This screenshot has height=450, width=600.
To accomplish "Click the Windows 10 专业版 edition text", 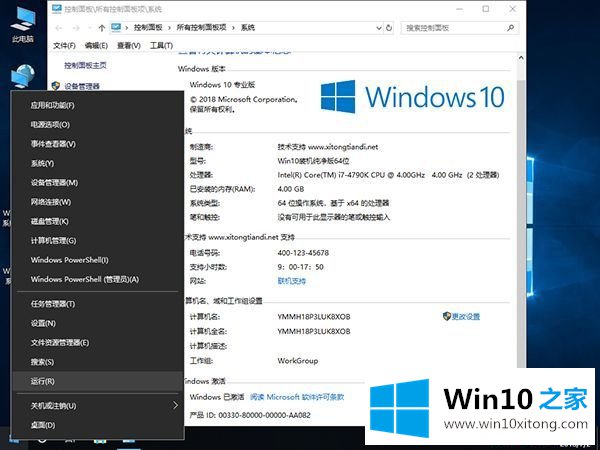I will point(222,85).
